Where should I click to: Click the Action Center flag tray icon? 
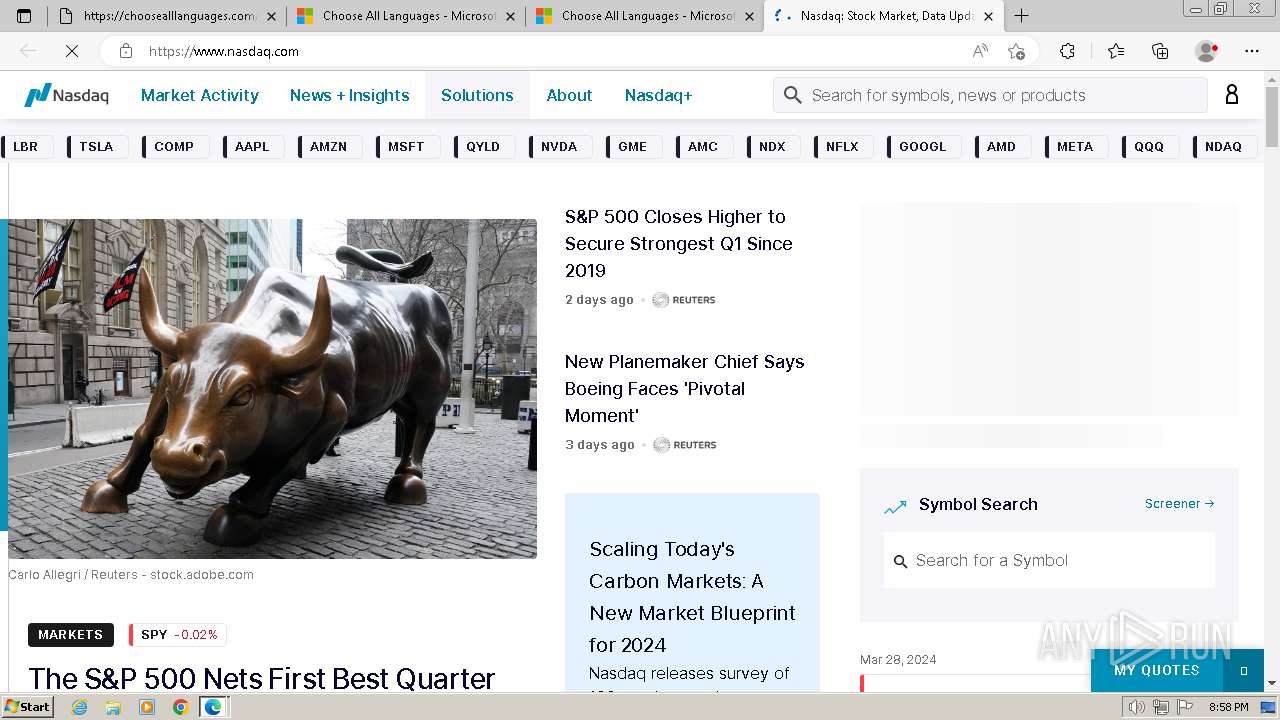tap(1183, 707)
